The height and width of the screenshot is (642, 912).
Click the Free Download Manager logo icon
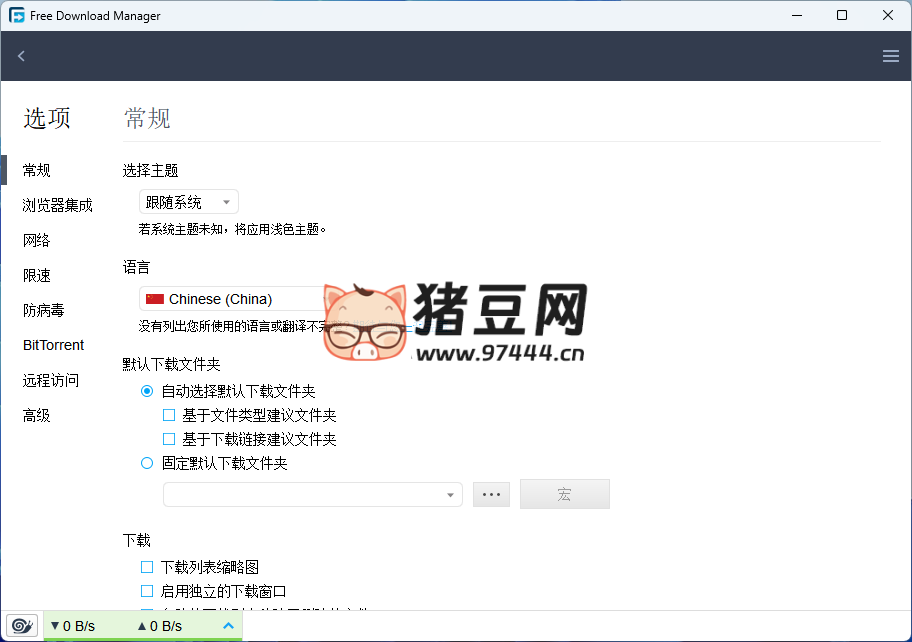tap(17, 15)
